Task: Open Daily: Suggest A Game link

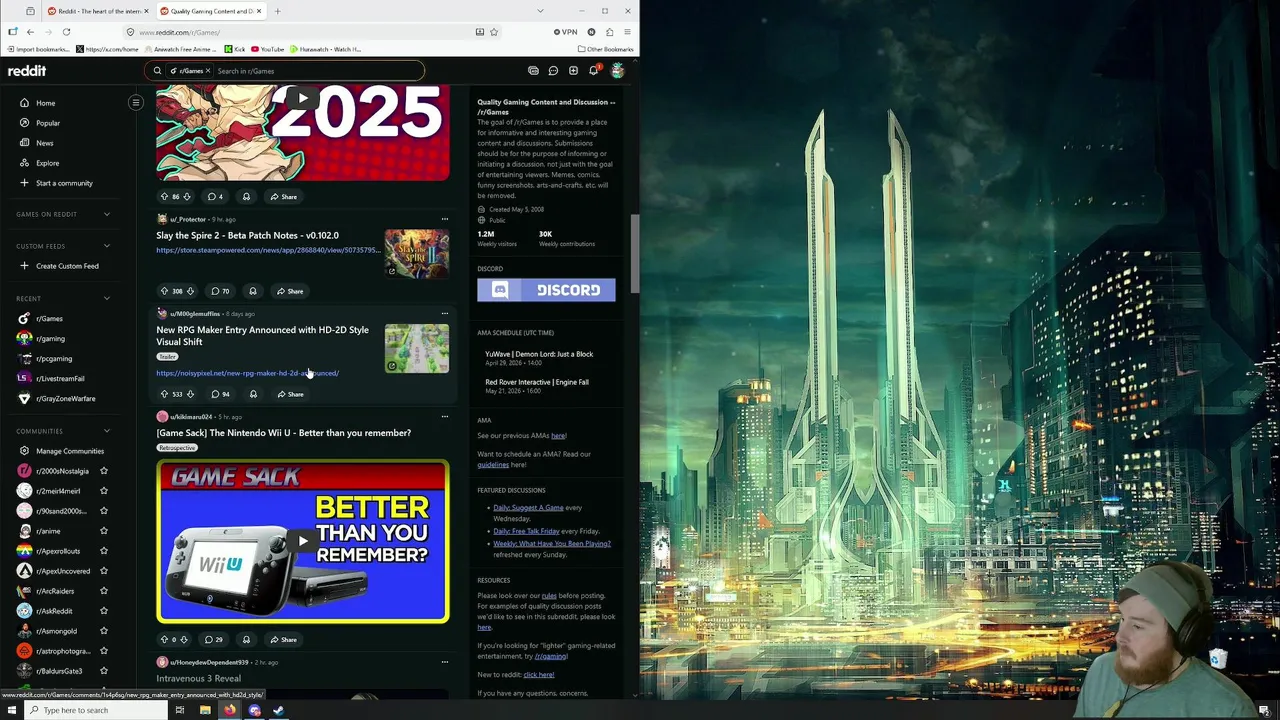Action: [x=528, y=508]
